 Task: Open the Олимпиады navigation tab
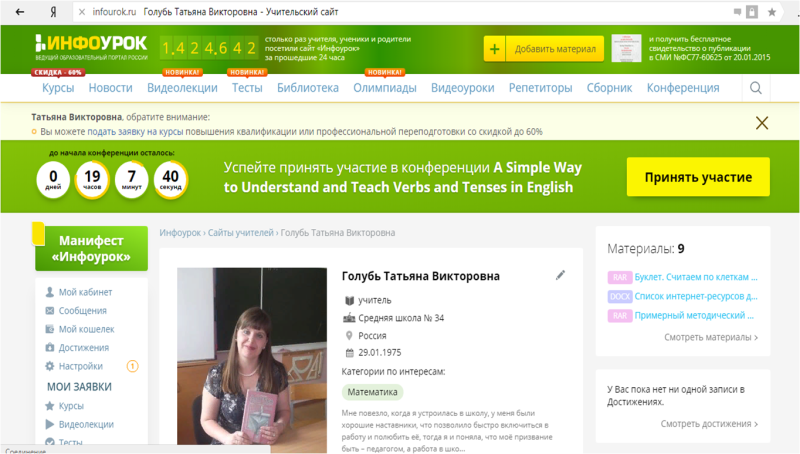click(384, 88)
